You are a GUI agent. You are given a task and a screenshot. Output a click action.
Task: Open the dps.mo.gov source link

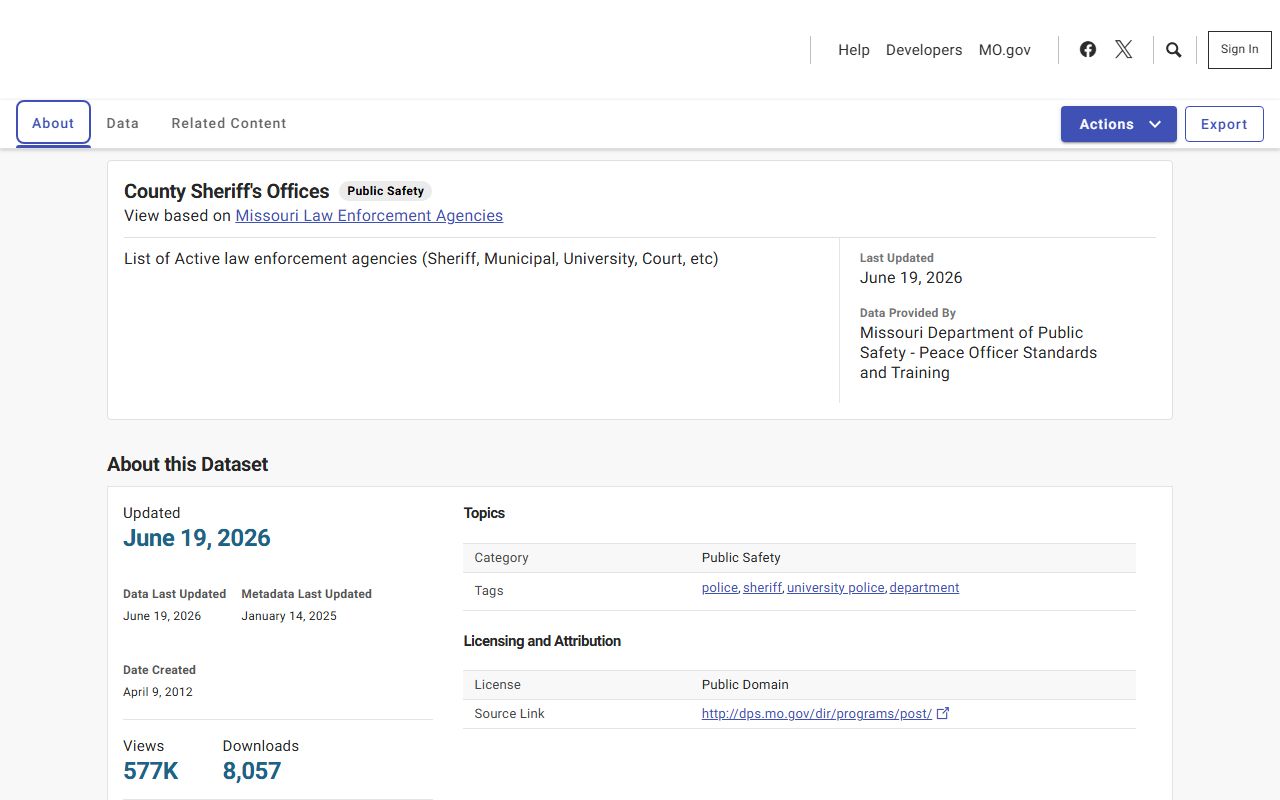[817, 714]
